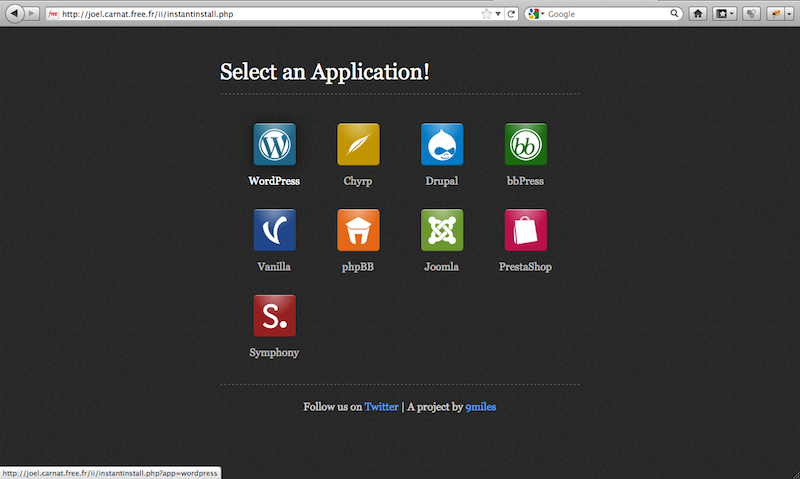Go forward with the browser forward arrow
Screen dimensions: 800x479
coord(31,13)
